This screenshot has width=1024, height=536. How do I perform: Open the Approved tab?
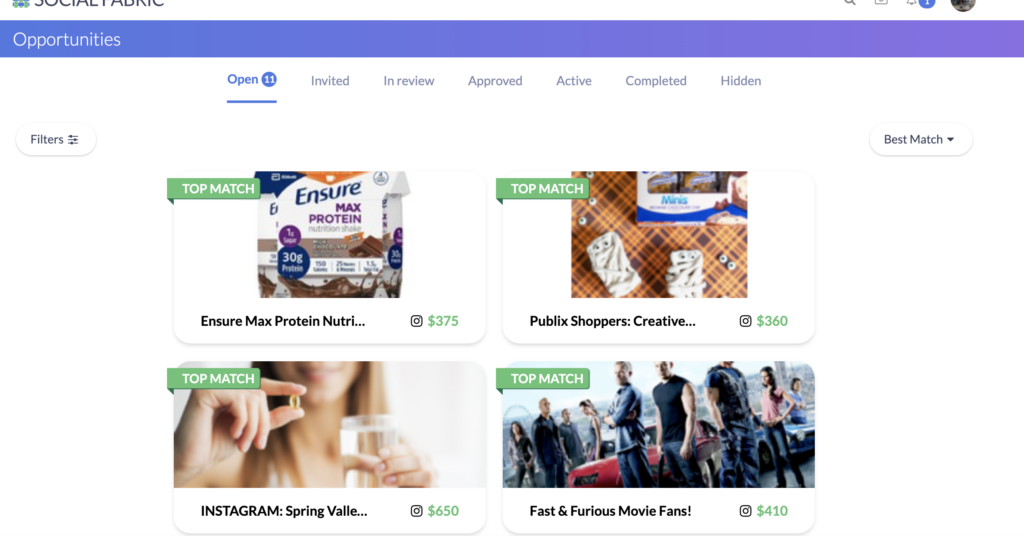click(x=495, y=81)
